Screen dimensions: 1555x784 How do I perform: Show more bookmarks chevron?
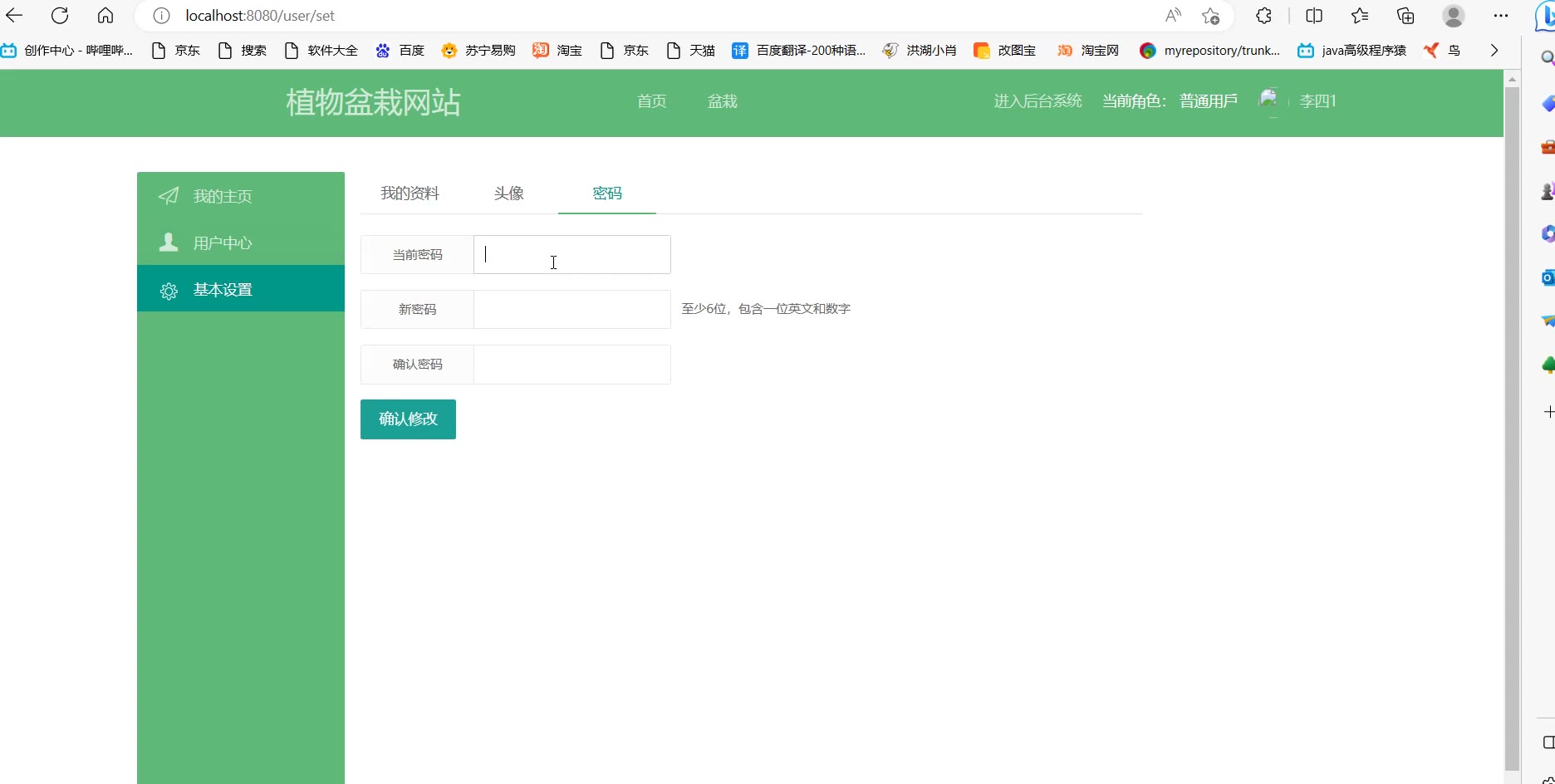pos(1494,51)
